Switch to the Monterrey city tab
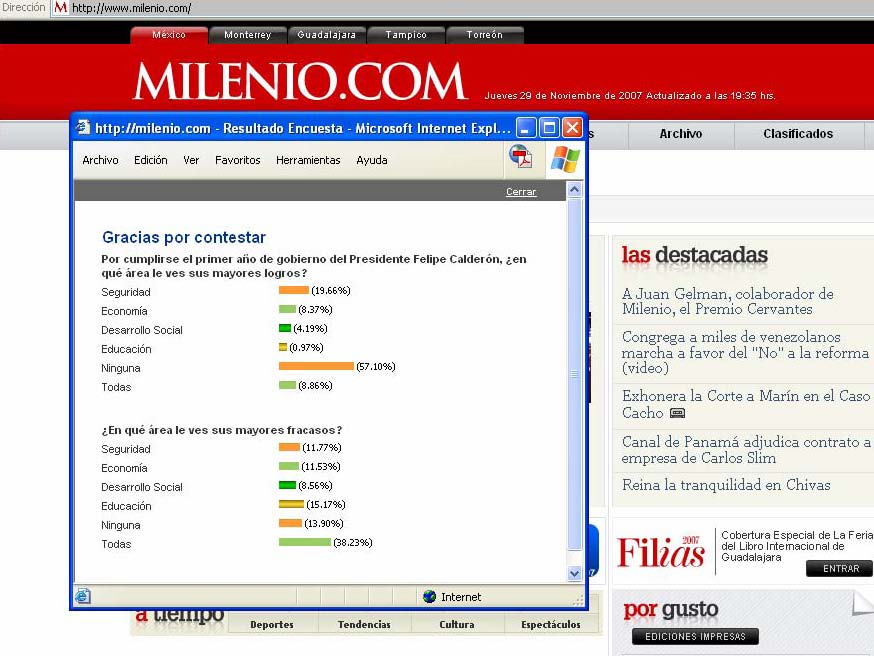Screen dimensions: 874x656 pos(247,35)
